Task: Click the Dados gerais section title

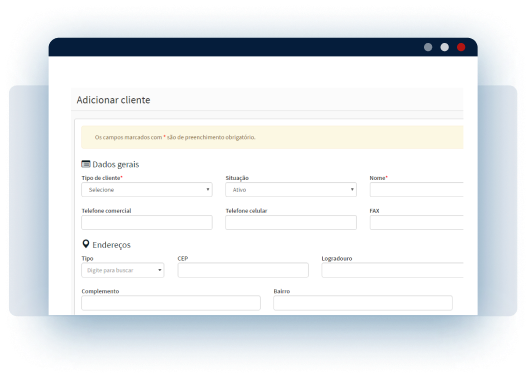Action: [116, 165]
